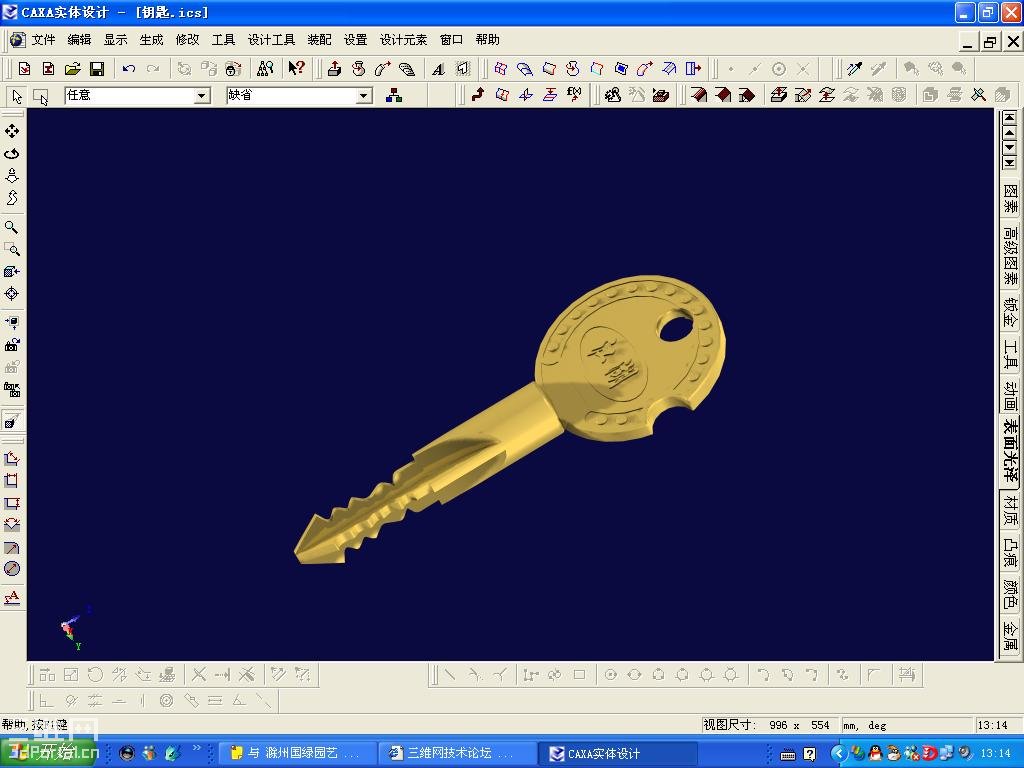
Task: Open the 显示 menu
Action: [x=116, y=40]
